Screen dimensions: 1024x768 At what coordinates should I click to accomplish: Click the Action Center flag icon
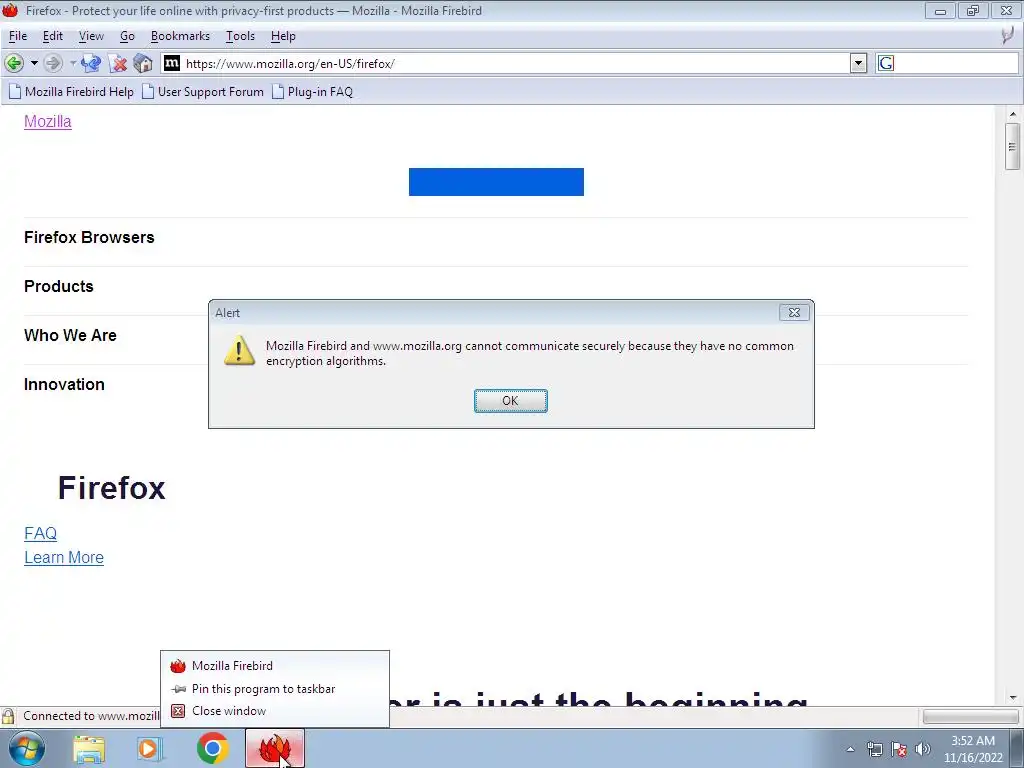pos(899,749)
